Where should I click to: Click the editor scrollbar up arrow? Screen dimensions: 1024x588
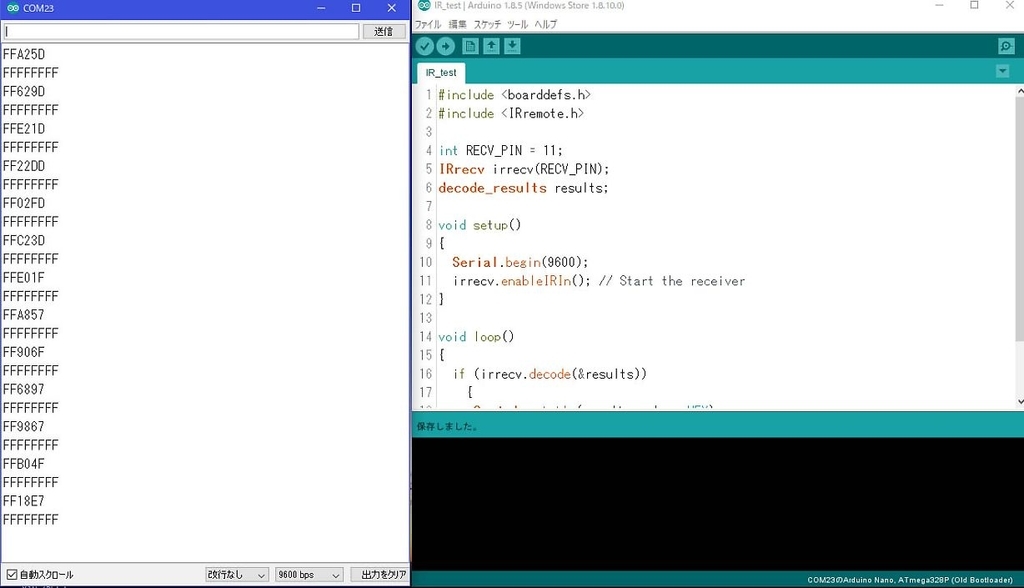pos(1019,92)
